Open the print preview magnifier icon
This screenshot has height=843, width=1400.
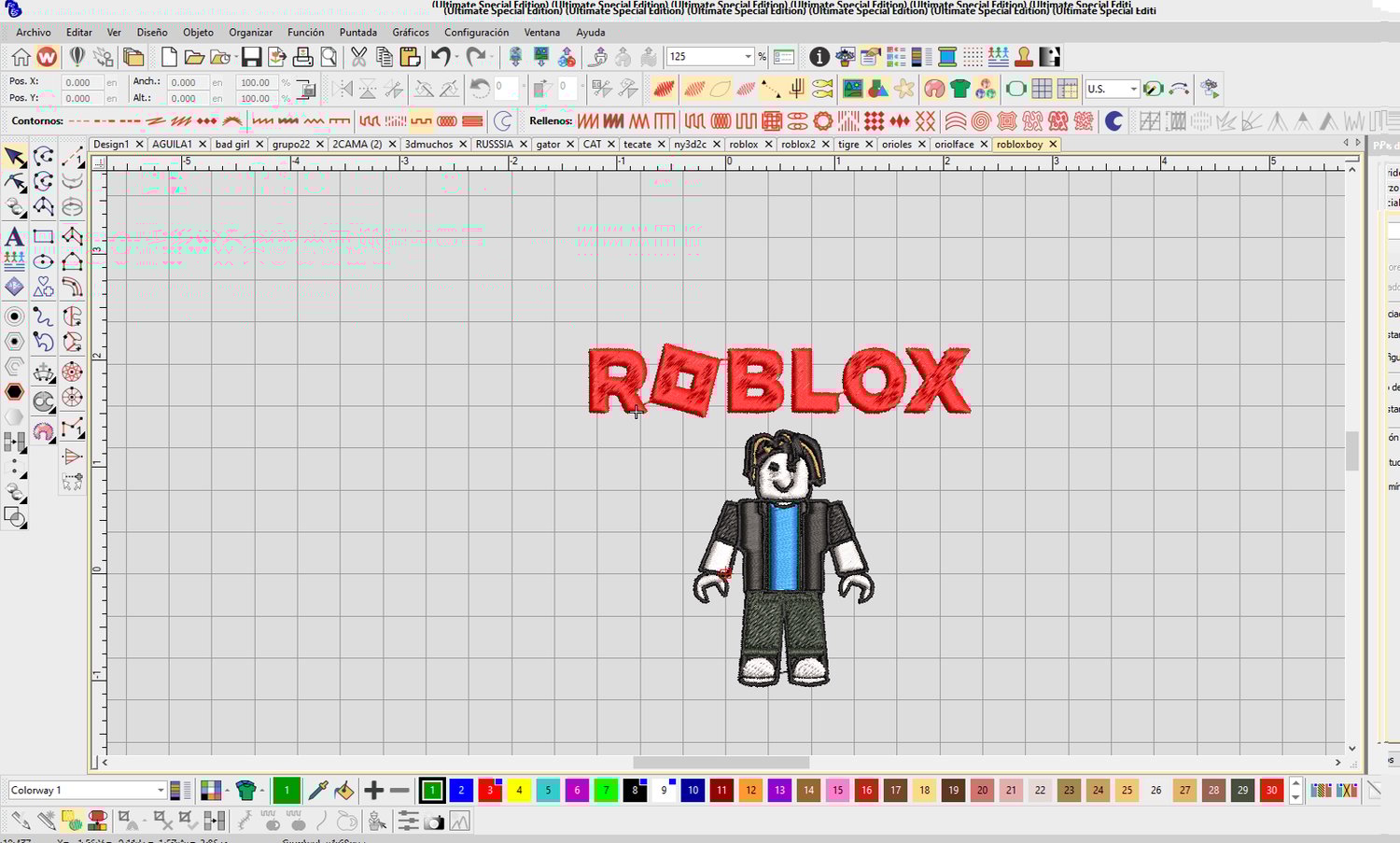[329, 58]
